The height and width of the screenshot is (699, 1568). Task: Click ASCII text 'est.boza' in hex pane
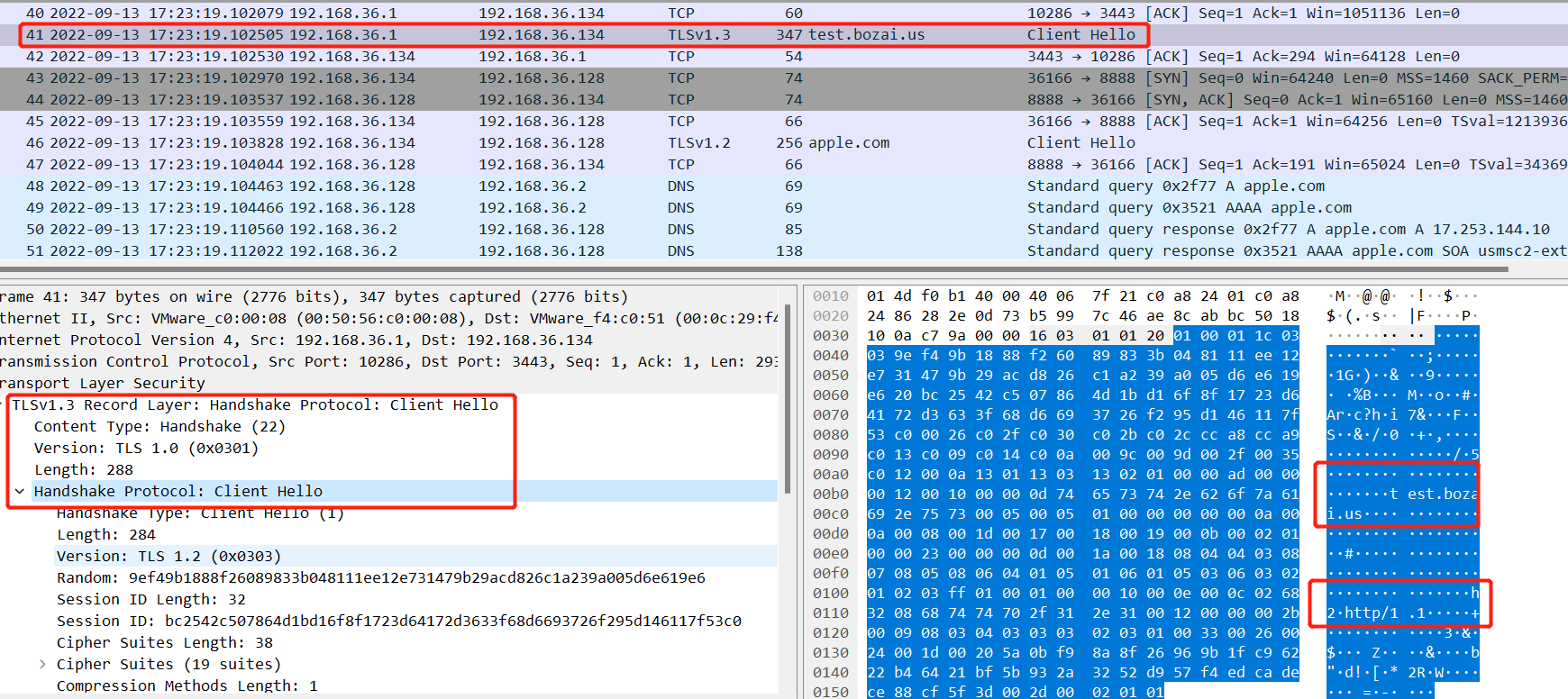pyautogui.click(x=1442, y=494)
